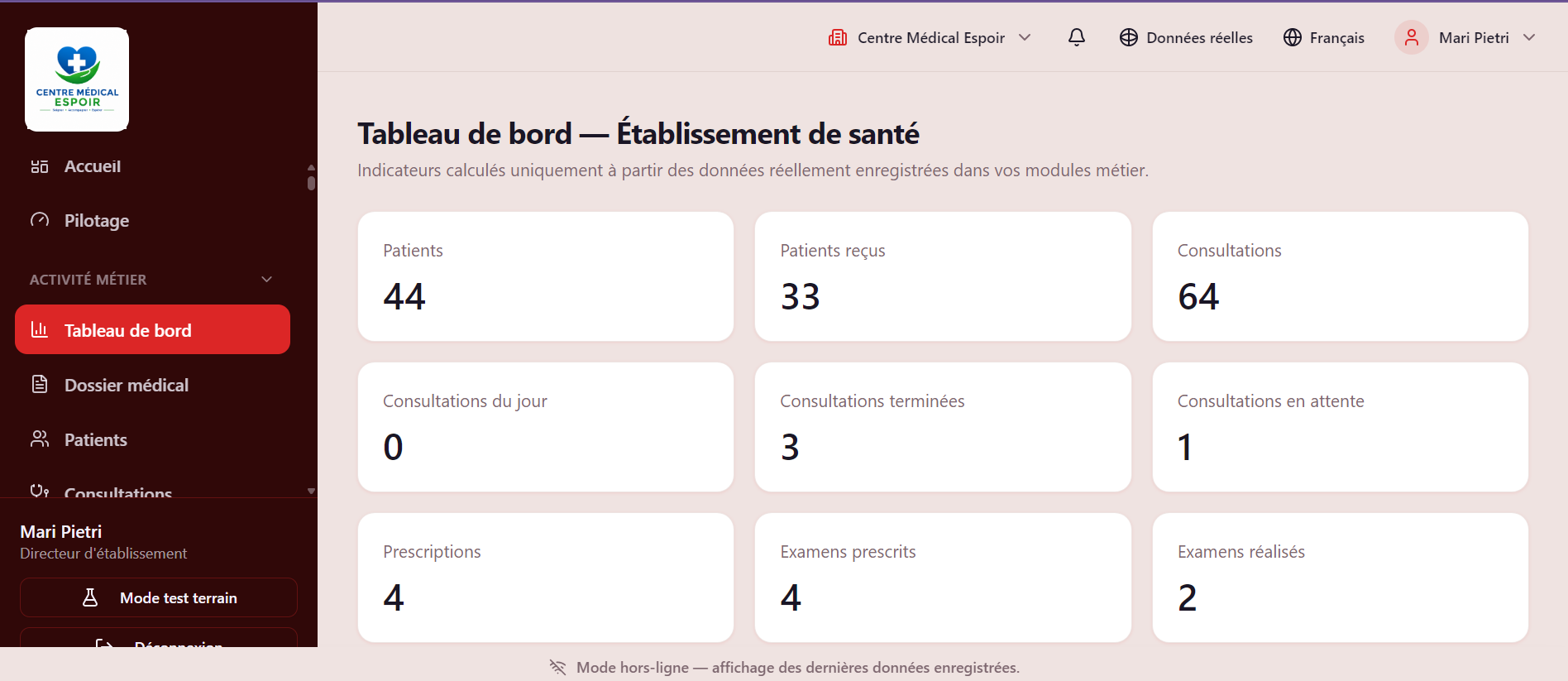The width and height of the screenshot is (1568, 681).
Task: Click the Consultations 64 card
Action: [x=1340, y=276]
